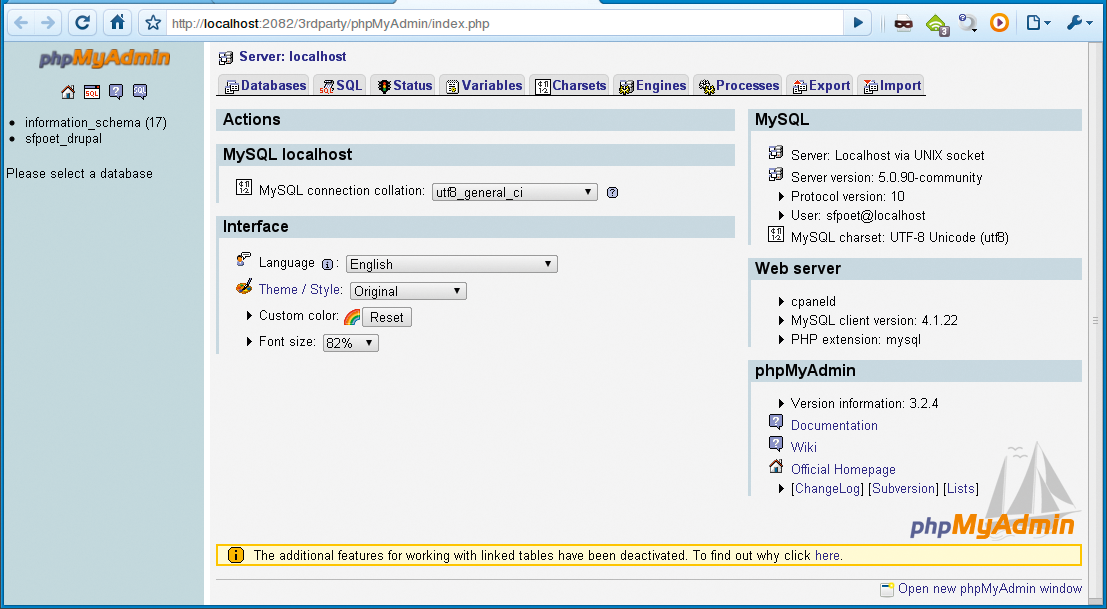Open the Wiki link
1107x609 pixels.
(x=803, y=447)
